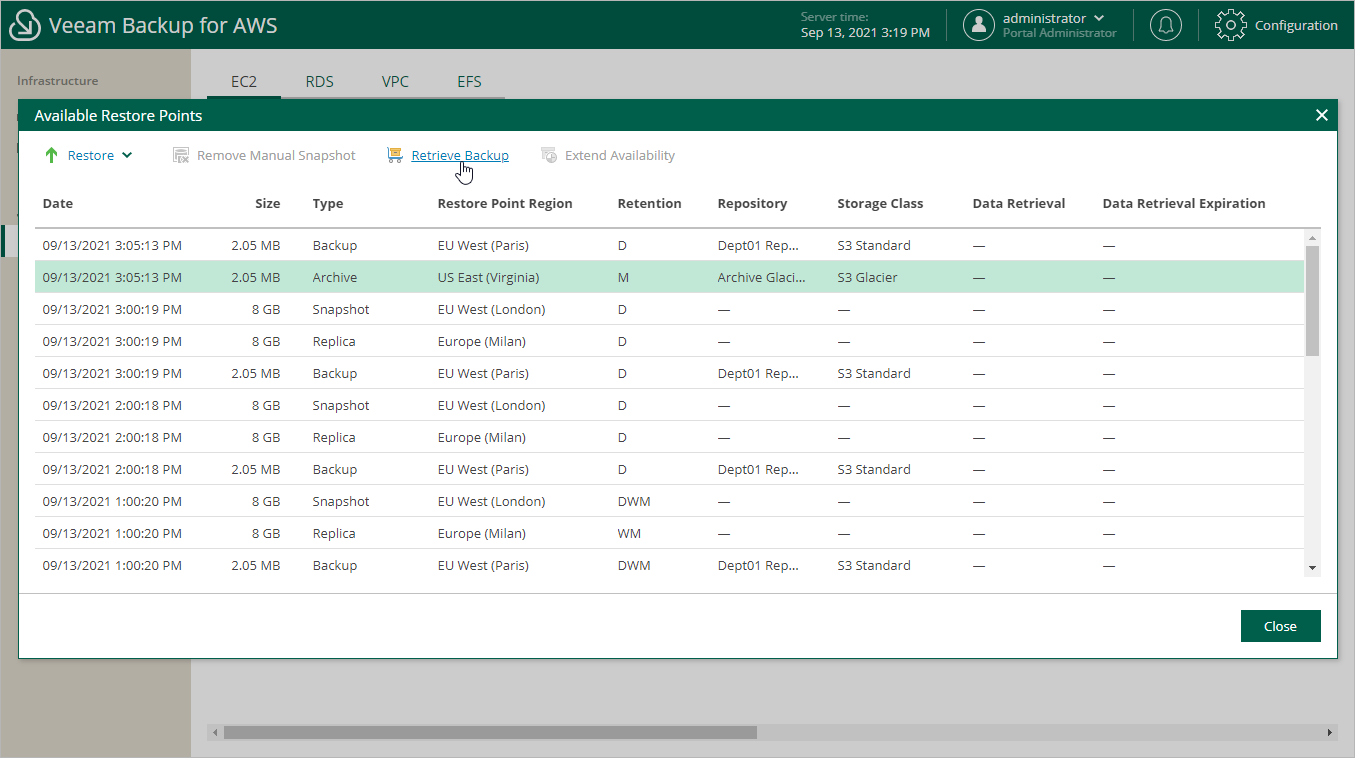The width and height of the screenshot is (1355, 758).
Task: Click the Veeam logo icon
Action: point(24,26)
